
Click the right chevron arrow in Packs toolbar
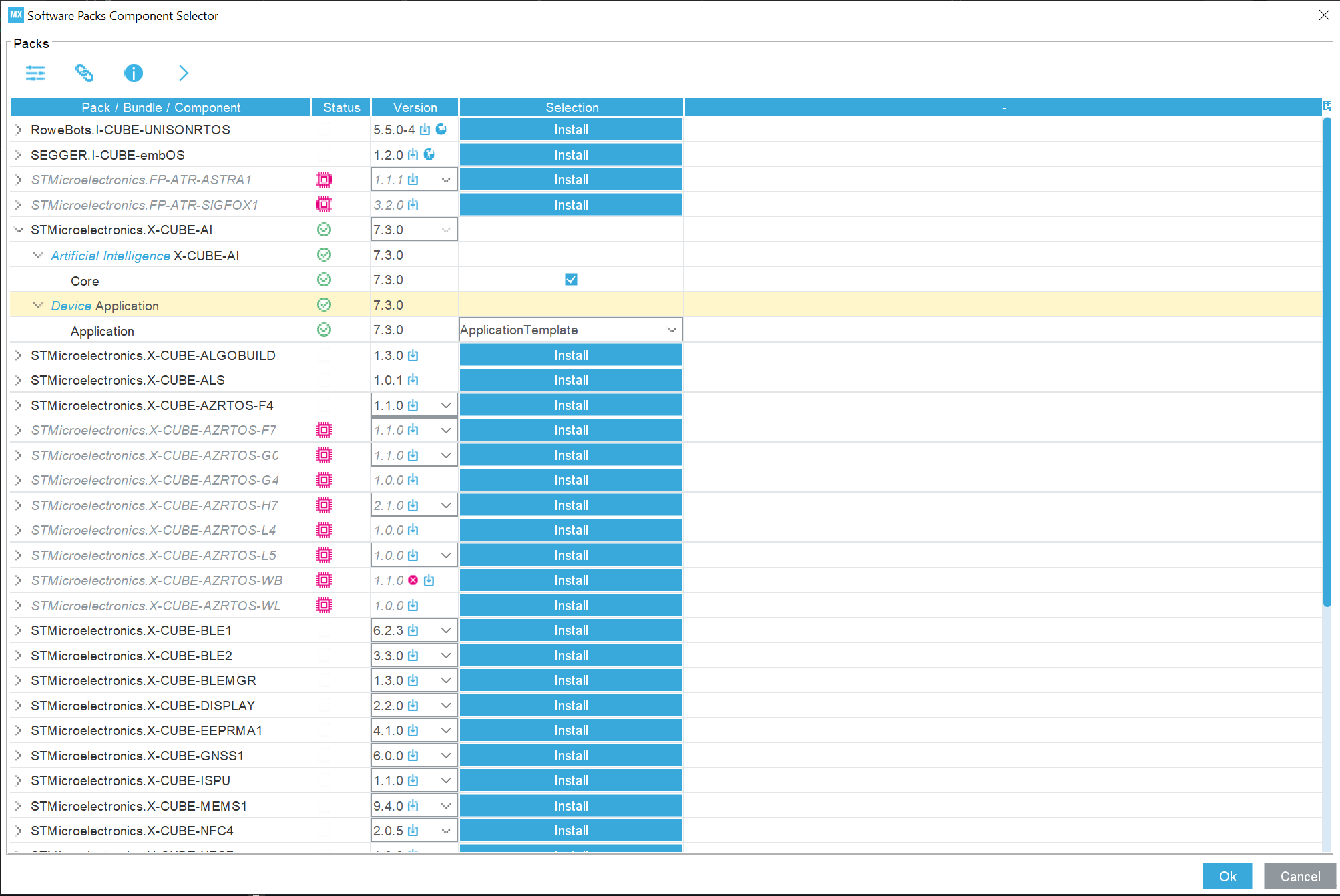click(x=183, y=73)
